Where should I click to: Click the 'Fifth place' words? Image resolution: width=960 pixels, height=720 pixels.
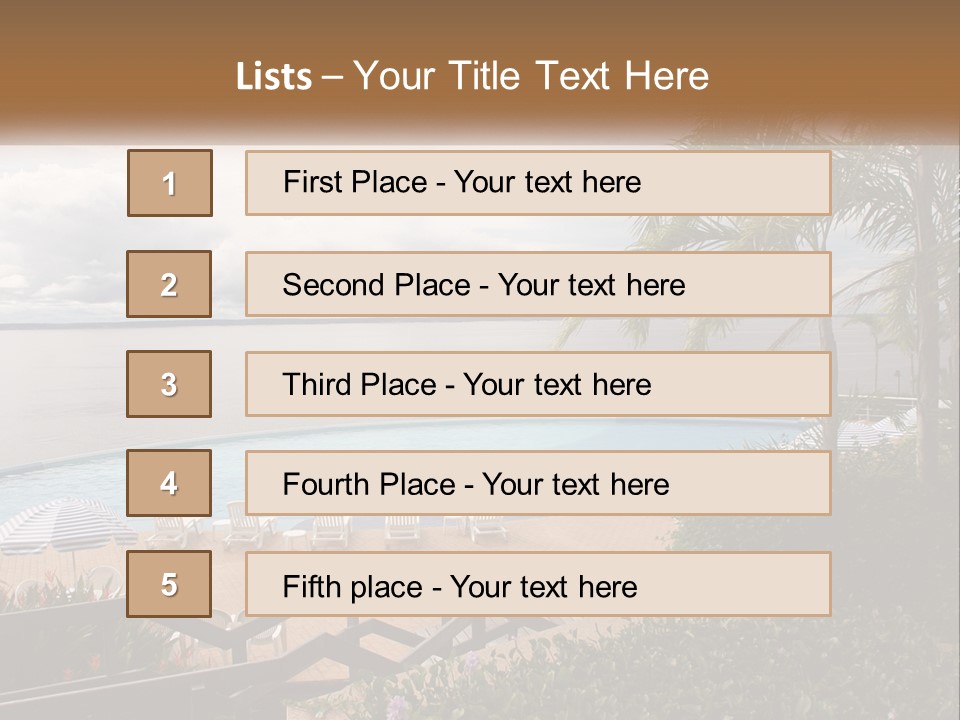point(353,587)
